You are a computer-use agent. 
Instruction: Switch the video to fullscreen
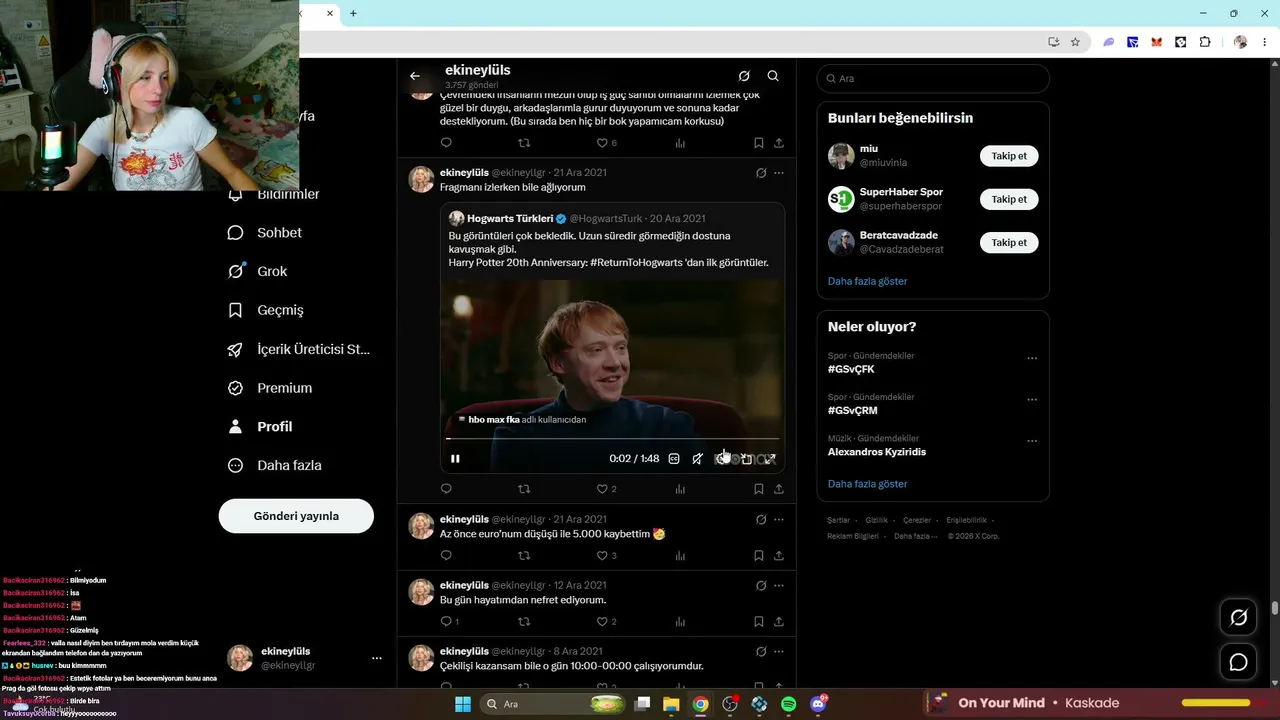tap(770, 459)
